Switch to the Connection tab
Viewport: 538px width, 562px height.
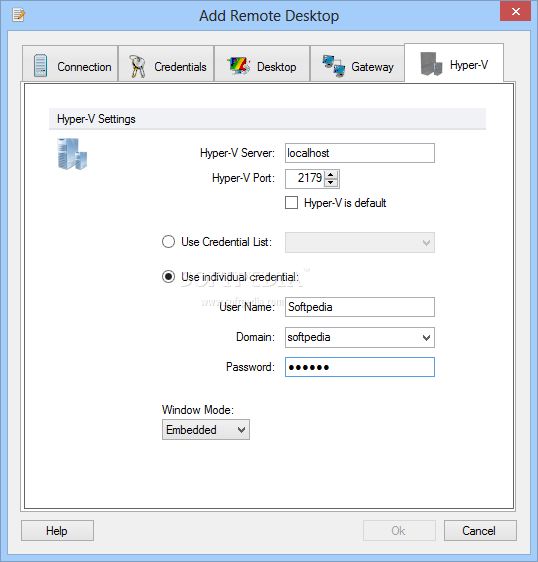click(70, 63)
